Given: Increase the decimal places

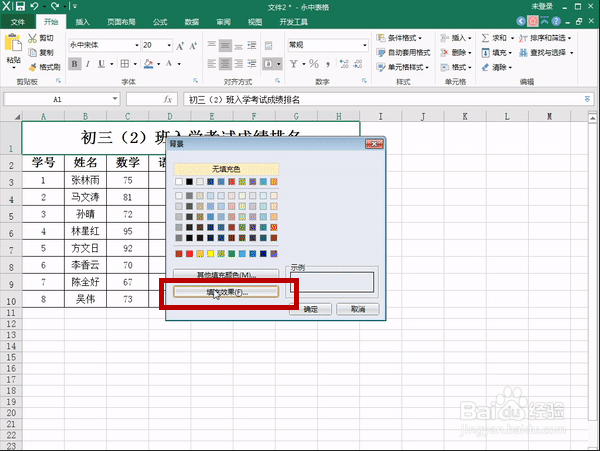Looking at the screenshot, I should coord(344,64).
